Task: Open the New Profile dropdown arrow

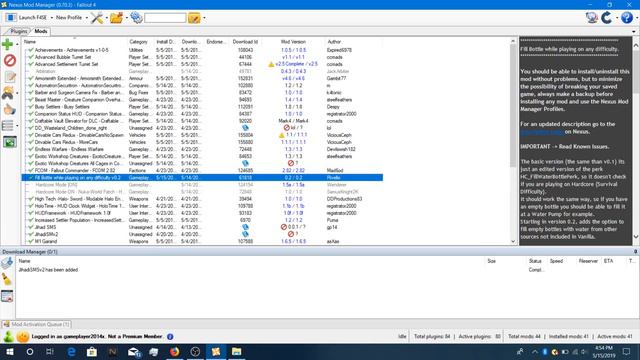Action: 87,18
